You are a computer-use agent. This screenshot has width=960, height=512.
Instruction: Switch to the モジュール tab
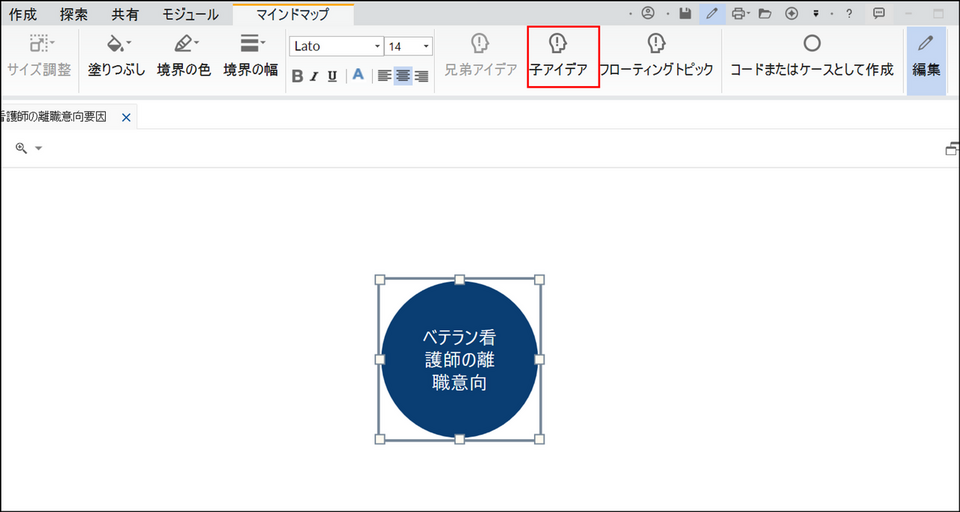pyautogui.click(x=190, y=15)
